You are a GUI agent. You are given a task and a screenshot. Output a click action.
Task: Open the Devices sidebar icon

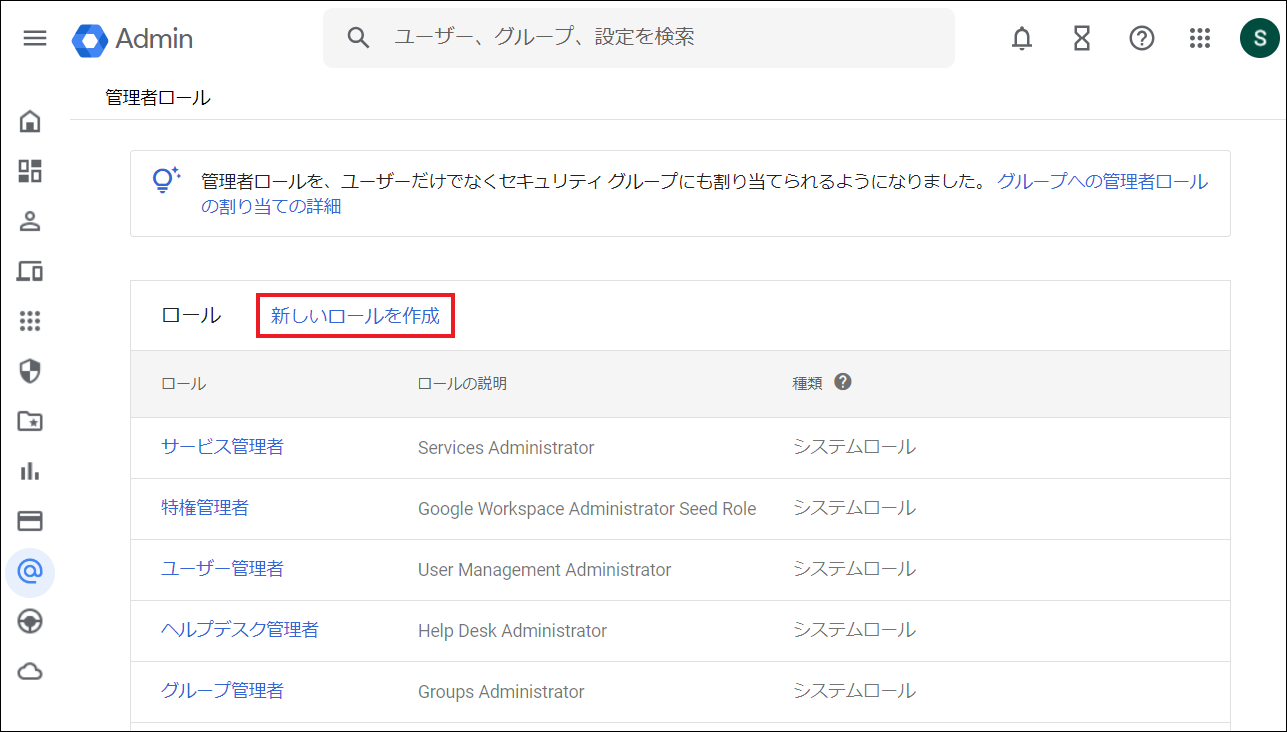pos(30,271)
